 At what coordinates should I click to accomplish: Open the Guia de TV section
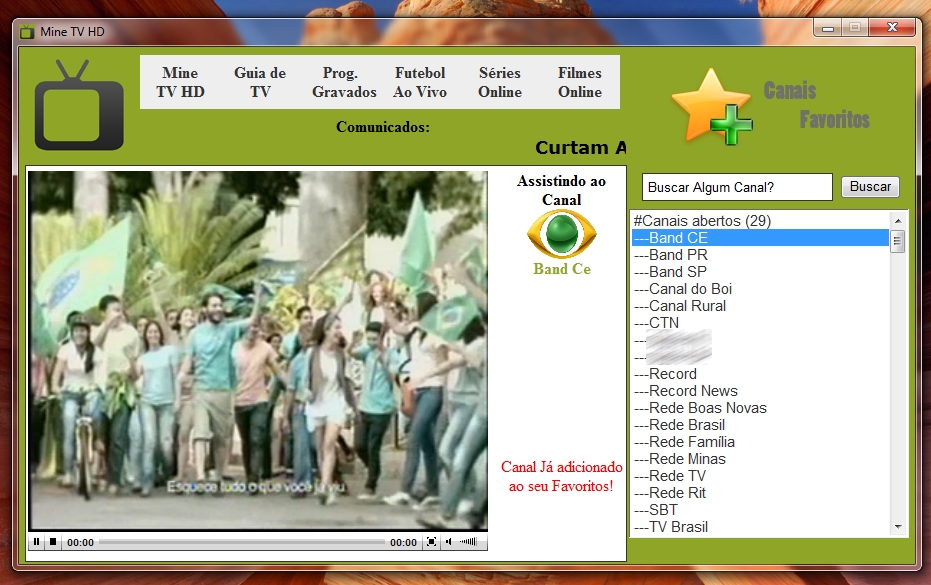click(x=260, y=82)
